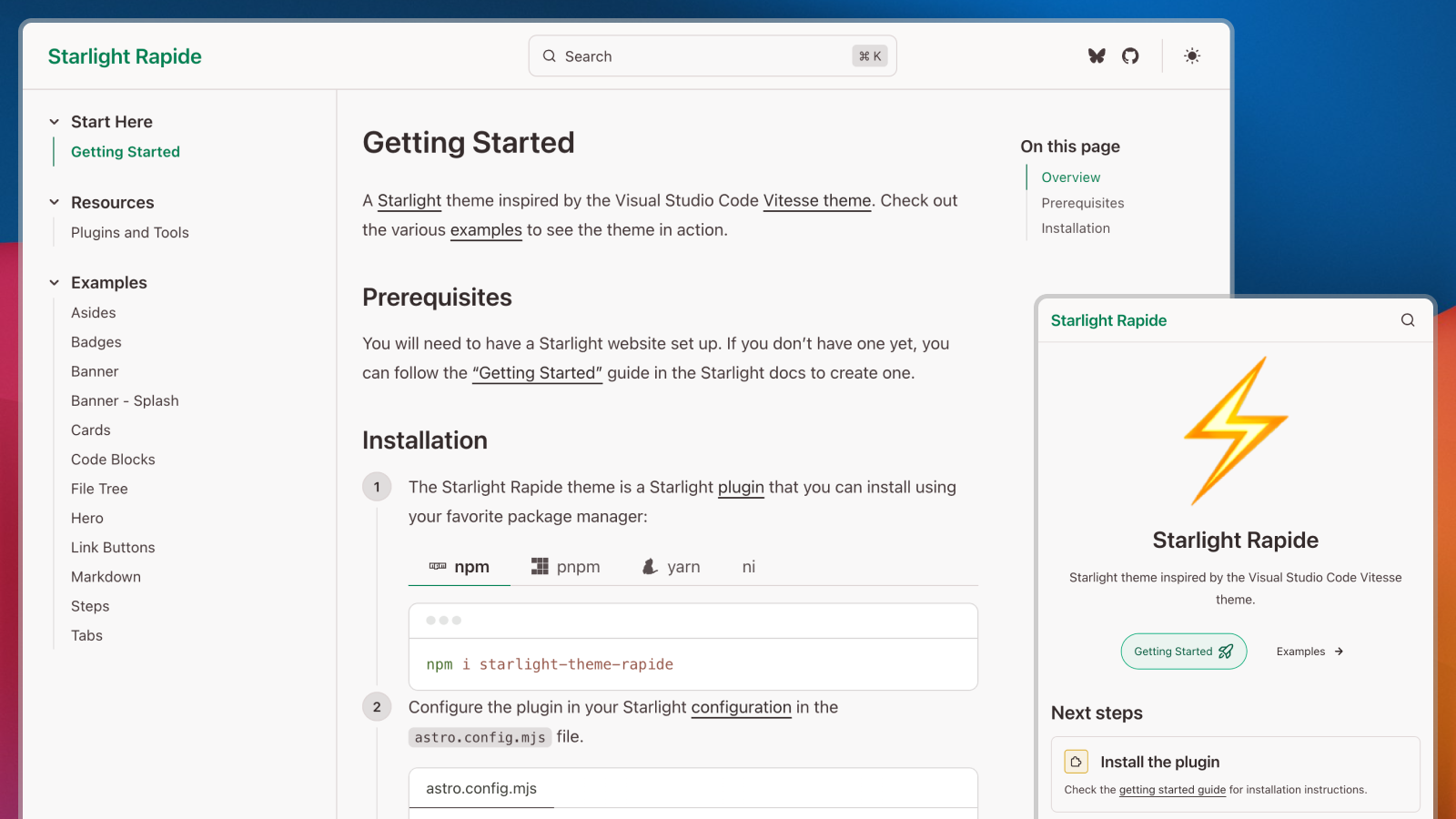The image size is (1456, 819).
Task: Open the Banner - Splash example page
Action: coord(125,400)
